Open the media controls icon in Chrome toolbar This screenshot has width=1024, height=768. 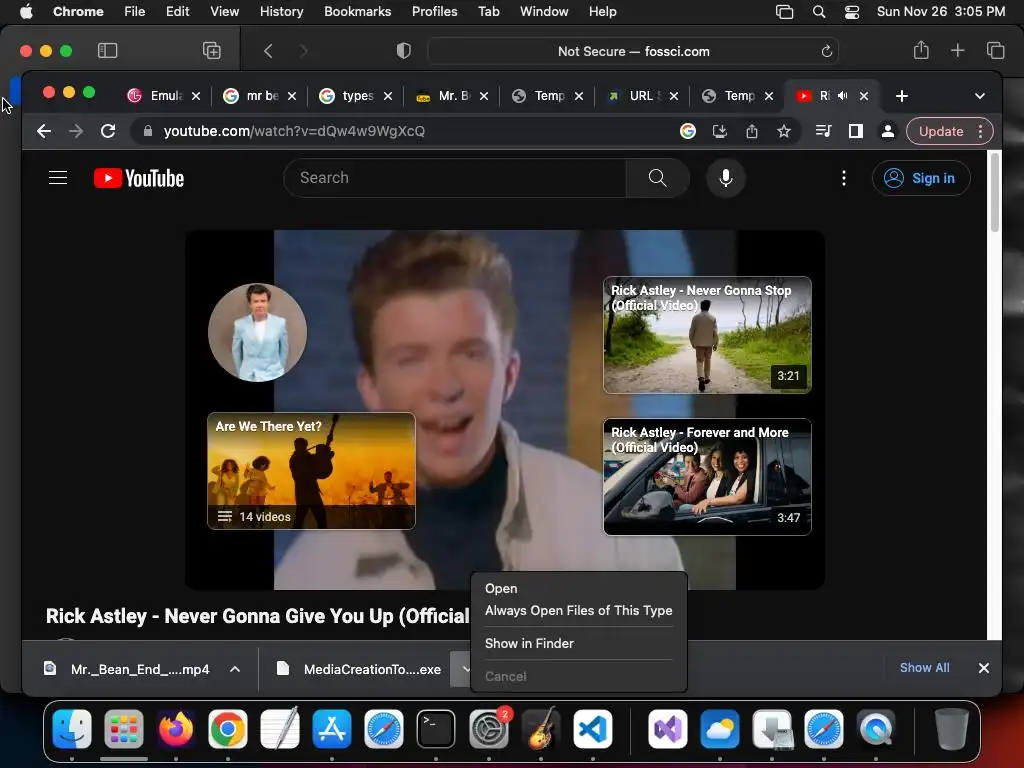tap(824, 131)
